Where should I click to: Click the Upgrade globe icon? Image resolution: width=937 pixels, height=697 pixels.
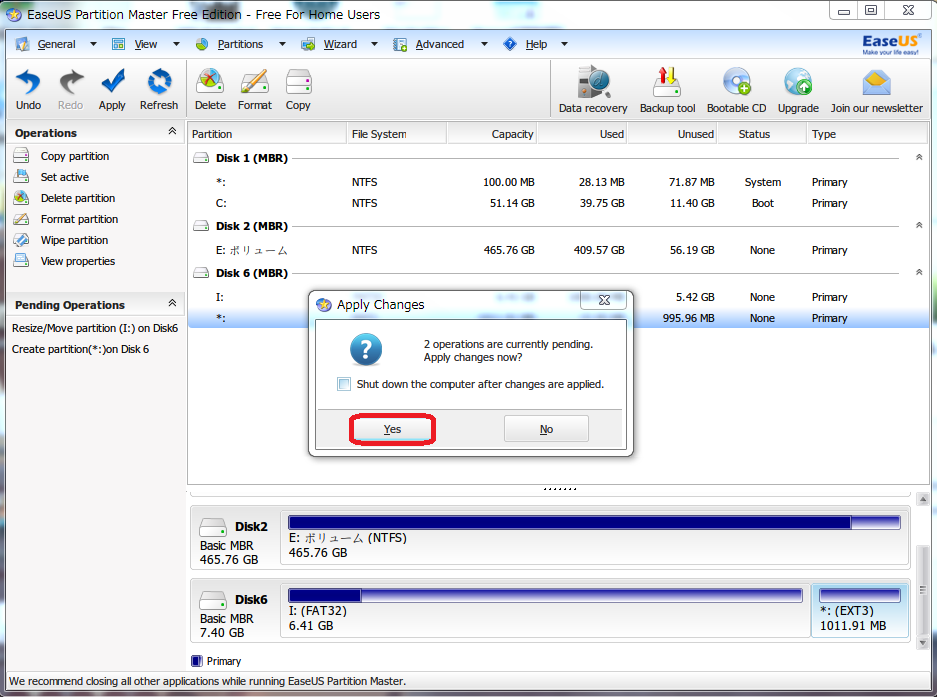pyautogui.click(x=798, y=82)
